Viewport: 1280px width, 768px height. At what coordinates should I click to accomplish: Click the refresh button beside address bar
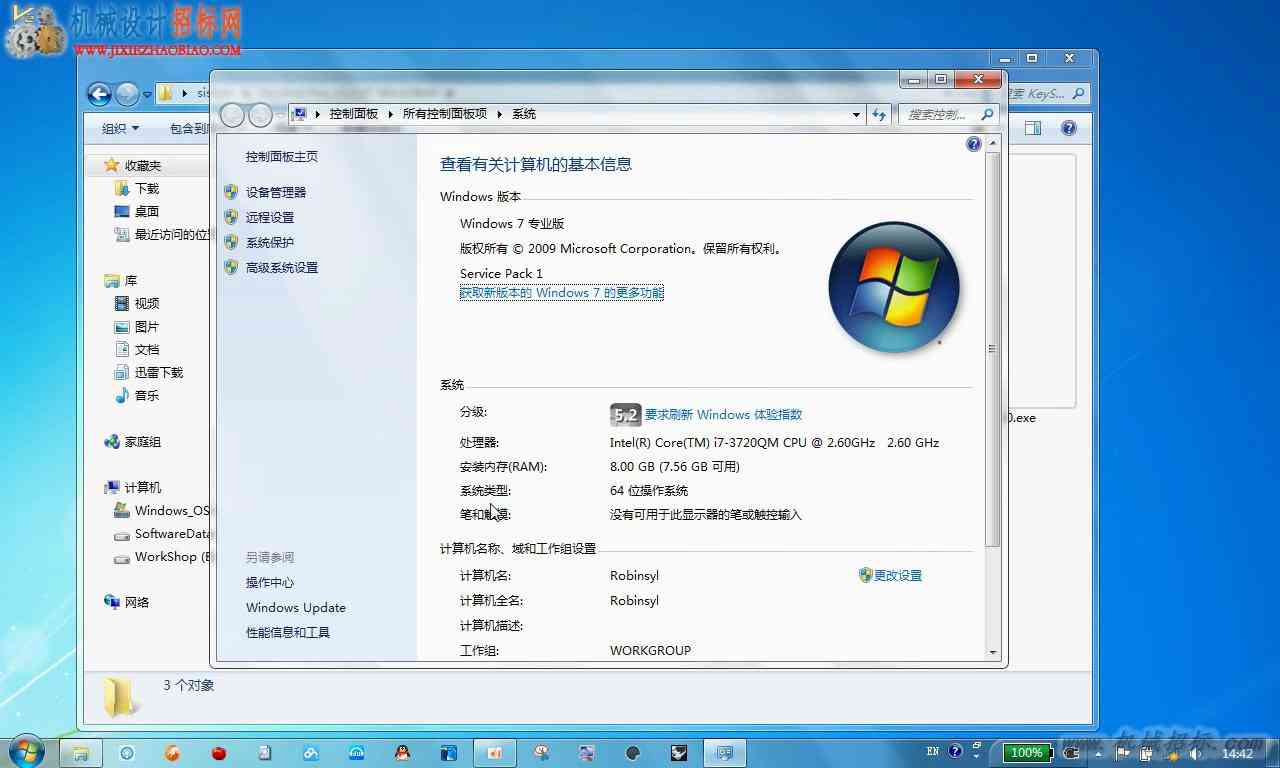[879, 114]
